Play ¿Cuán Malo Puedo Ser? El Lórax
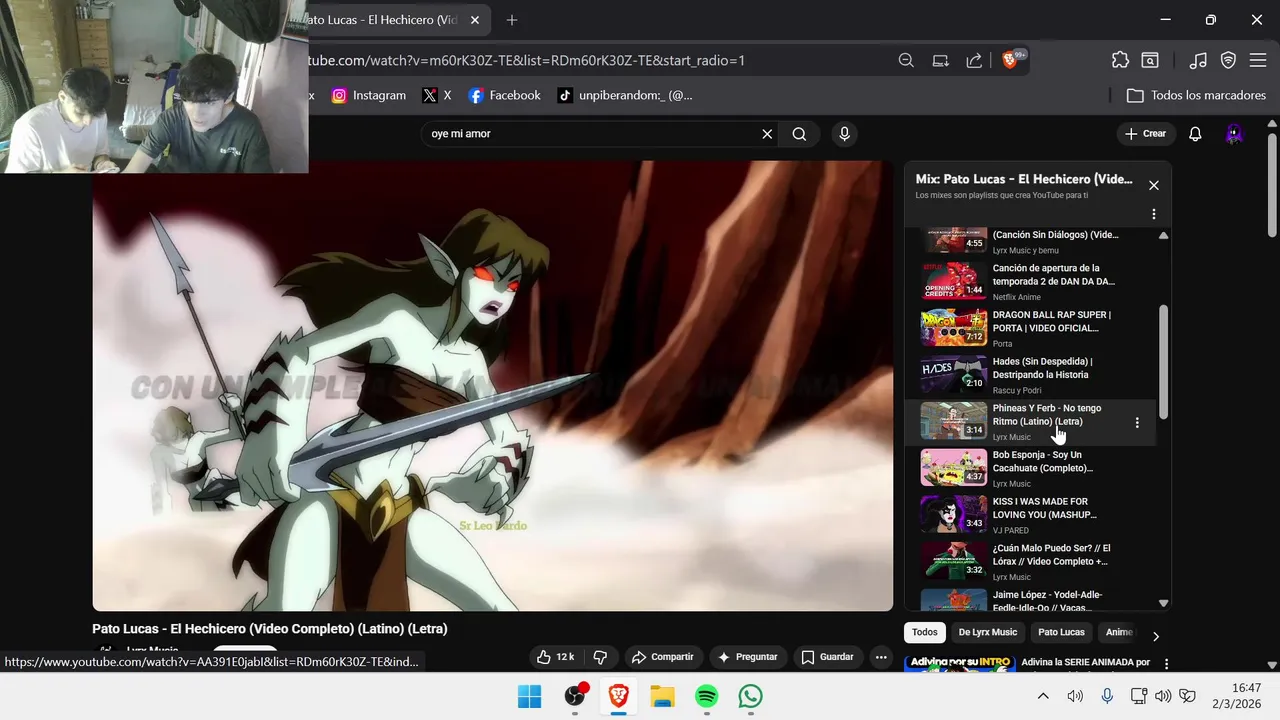This screenshot has width=1280, height=720. (1030, 561)
